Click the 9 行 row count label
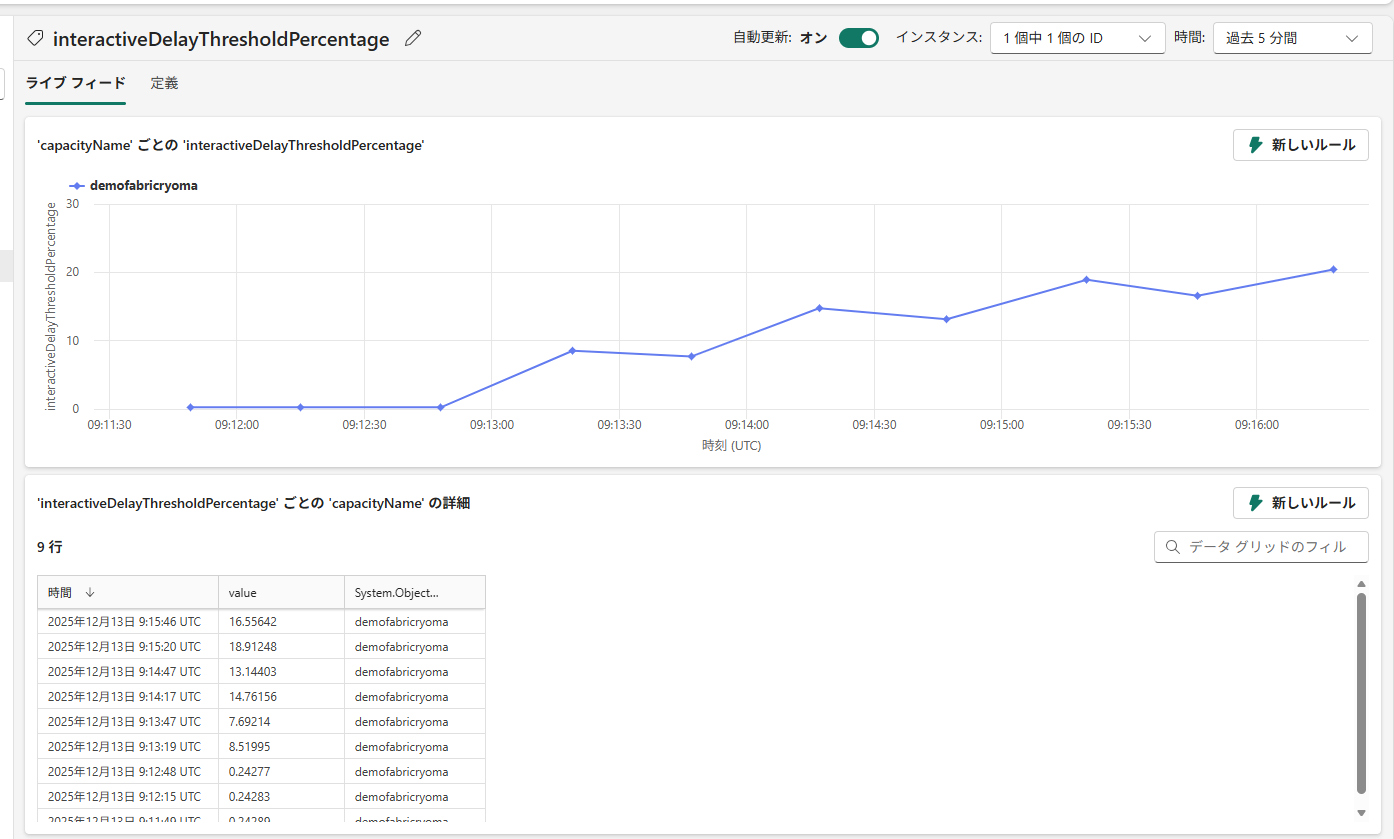 [x=50, y=547]
